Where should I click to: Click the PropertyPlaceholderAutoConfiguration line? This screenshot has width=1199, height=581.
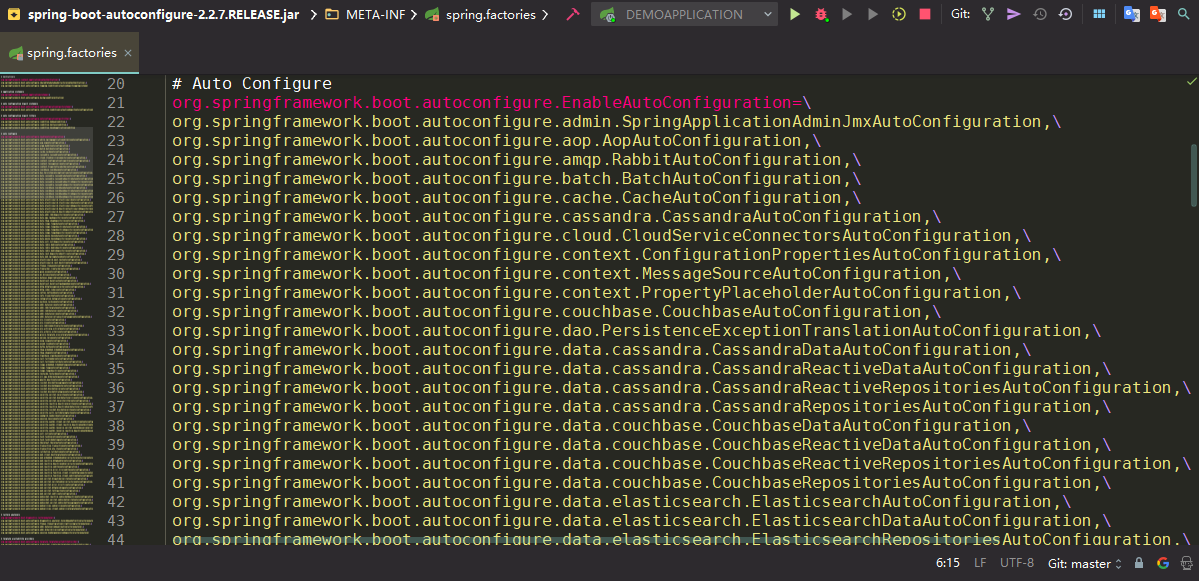(596, 293)
